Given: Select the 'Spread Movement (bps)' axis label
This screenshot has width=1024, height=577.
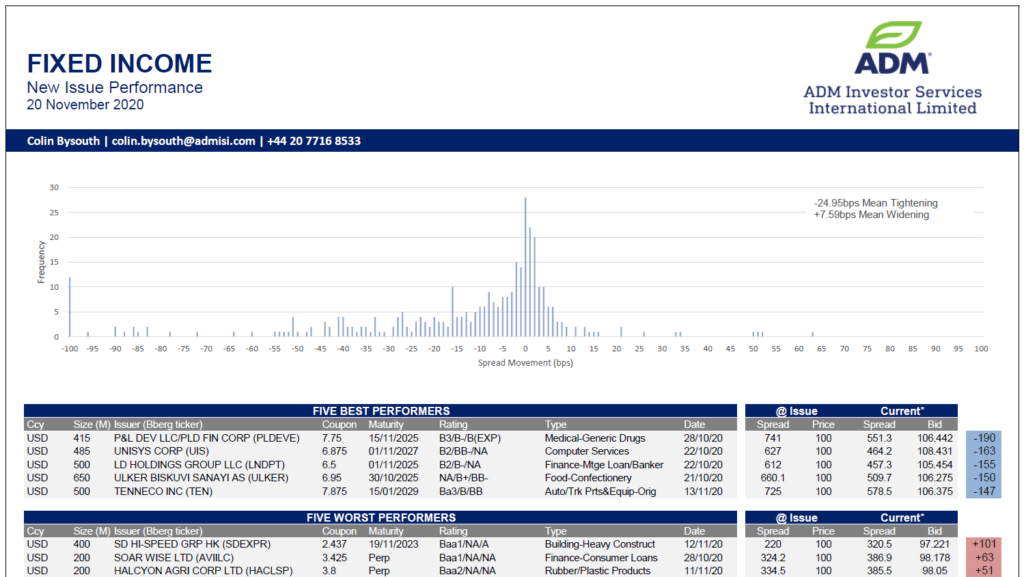Looking at the screenshot, I should [x=526, y=363].
